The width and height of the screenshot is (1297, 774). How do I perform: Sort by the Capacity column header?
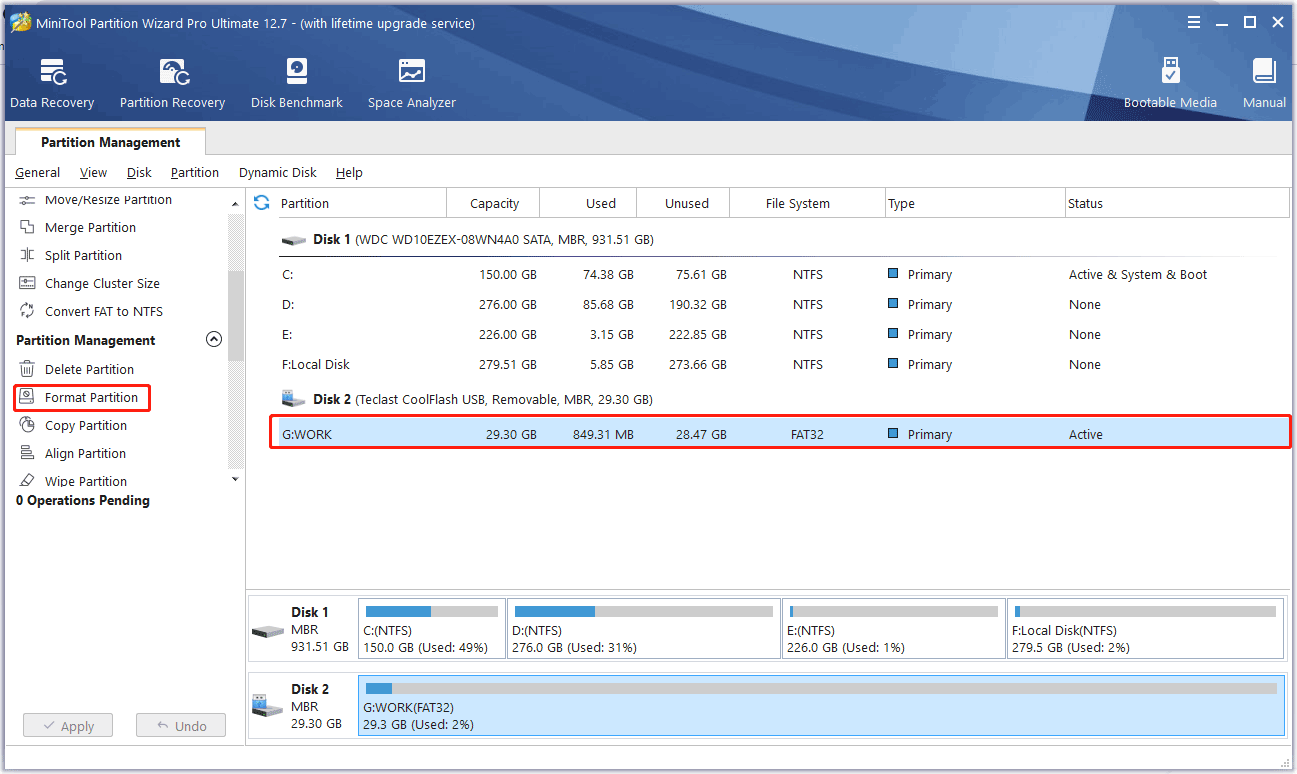click(494, 203)
